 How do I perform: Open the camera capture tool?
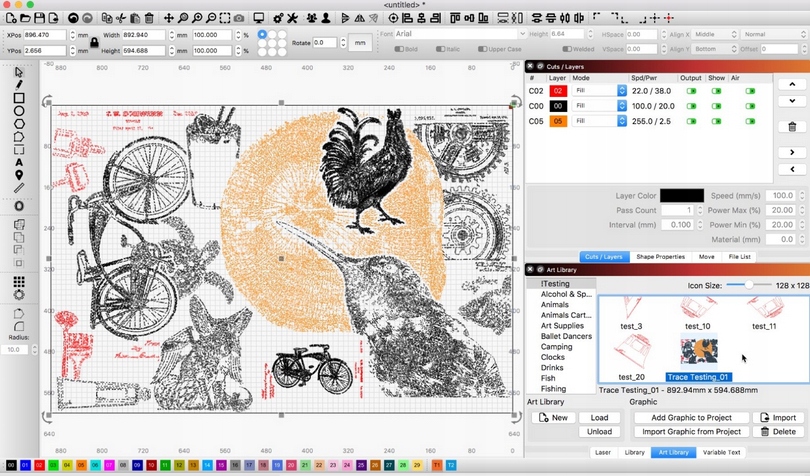click(238, 18)
